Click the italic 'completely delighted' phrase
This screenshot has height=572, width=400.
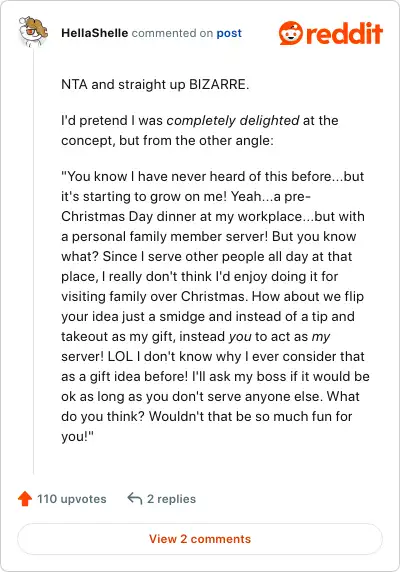click(x=233, y=120)
